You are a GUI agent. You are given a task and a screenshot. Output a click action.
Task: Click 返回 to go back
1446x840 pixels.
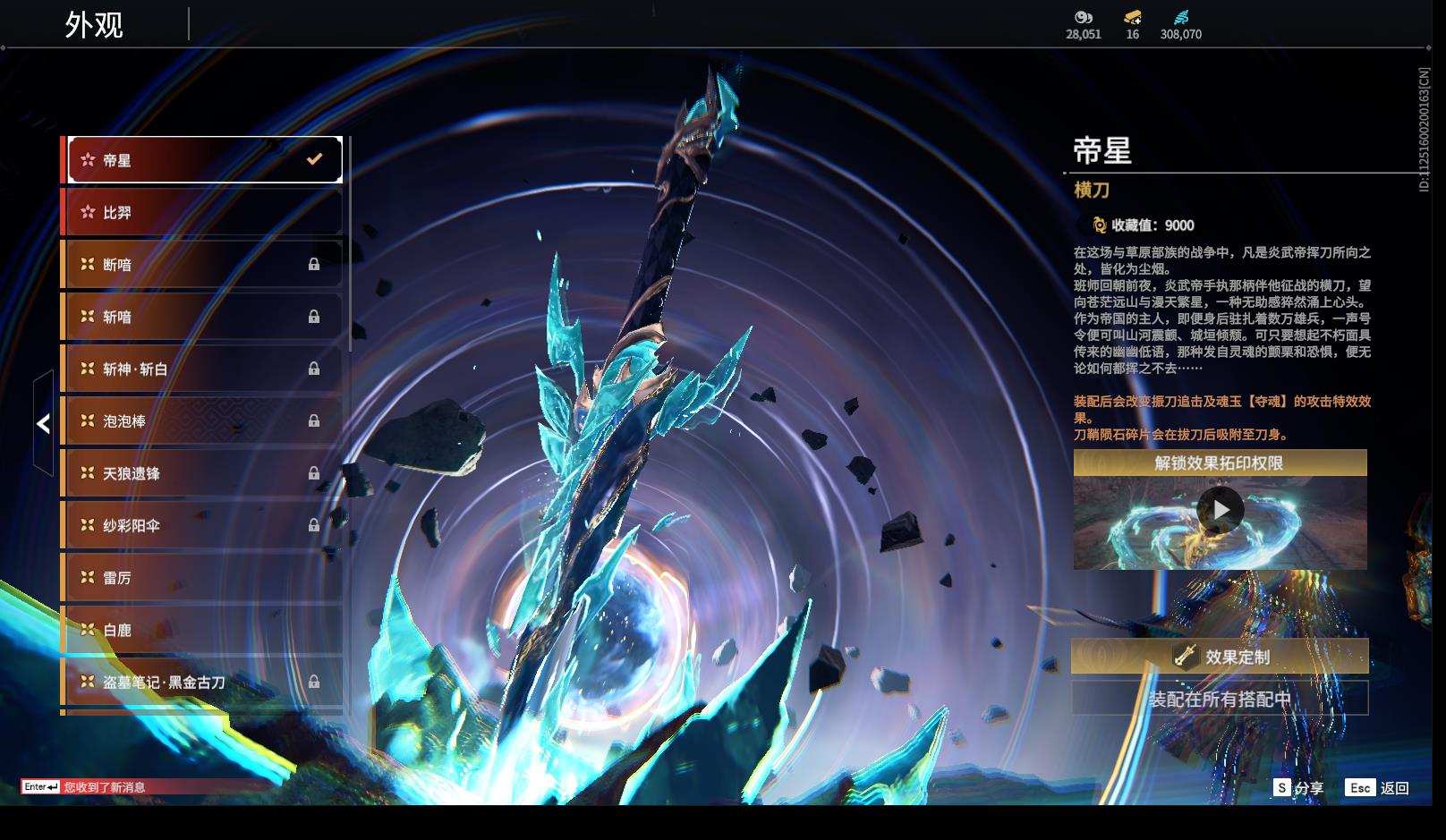point(1395,788)
